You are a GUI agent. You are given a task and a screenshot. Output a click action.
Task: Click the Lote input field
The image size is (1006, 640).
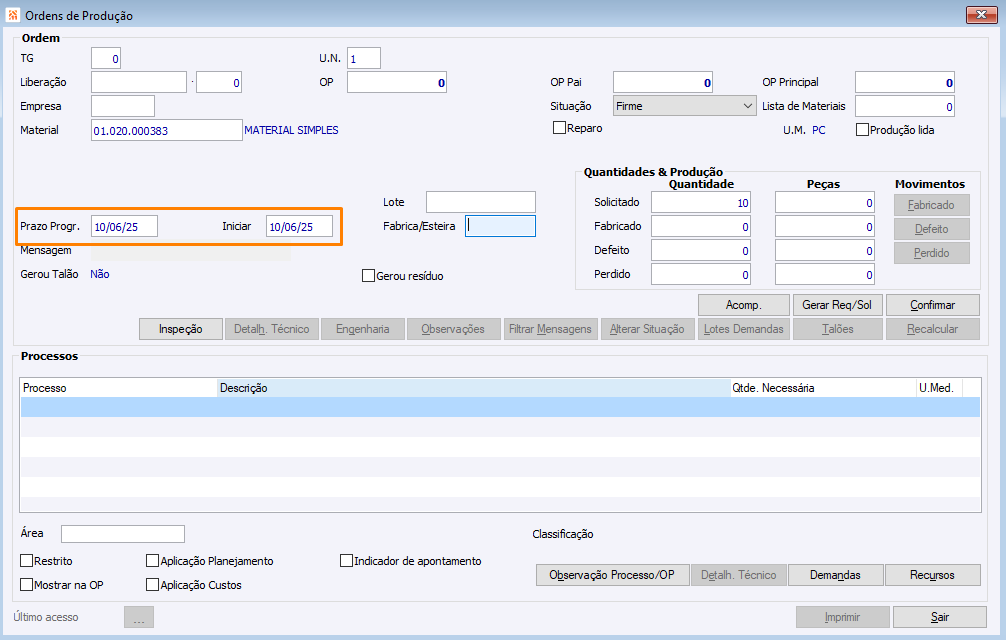(481, 202)
